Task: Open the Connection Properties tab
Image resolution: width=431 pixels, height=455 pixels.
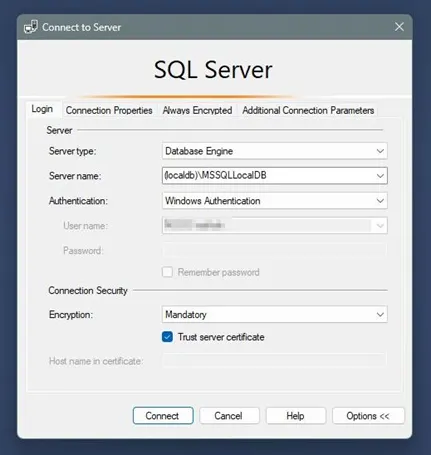Action: pyautogui.click(x=109, y=110)
